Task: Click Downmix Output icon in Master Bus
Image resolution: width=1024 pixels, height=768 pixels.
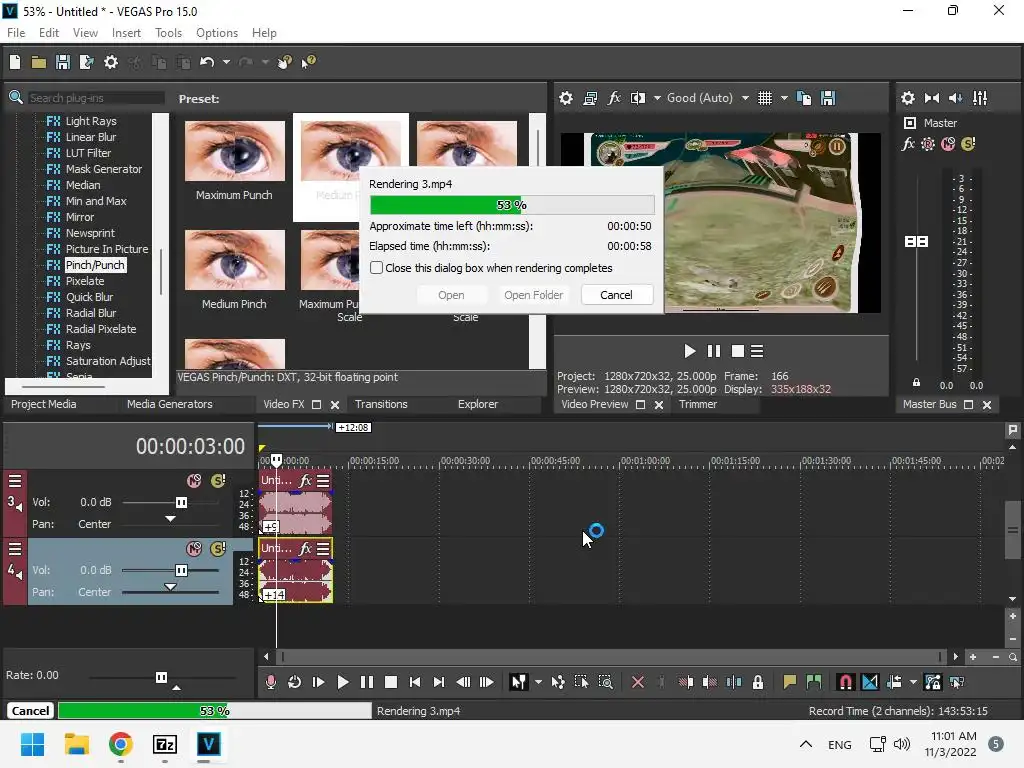Action: 932,98
